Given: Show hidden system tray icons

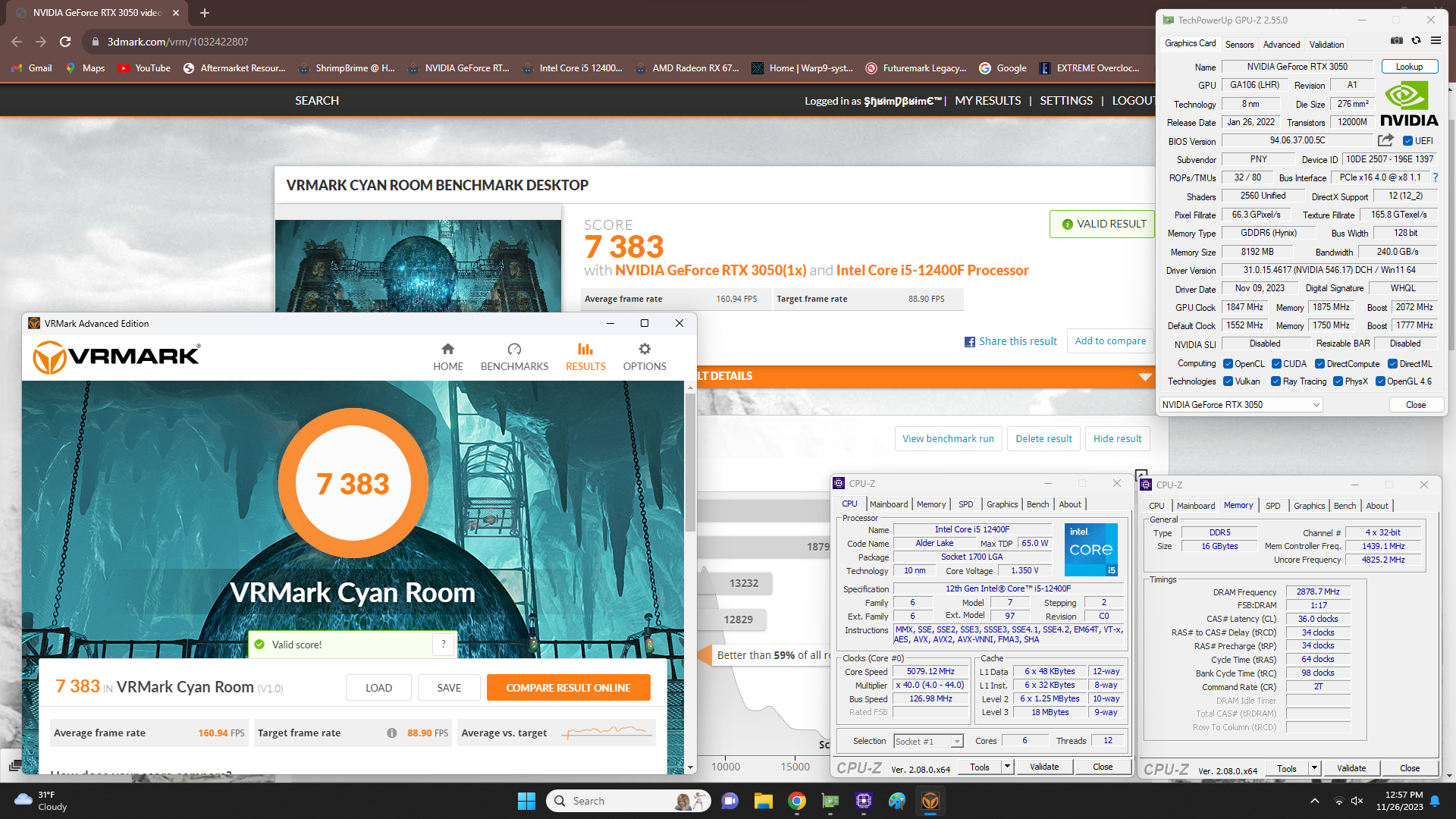Looking at the screenshot, I should point(1315,801).
